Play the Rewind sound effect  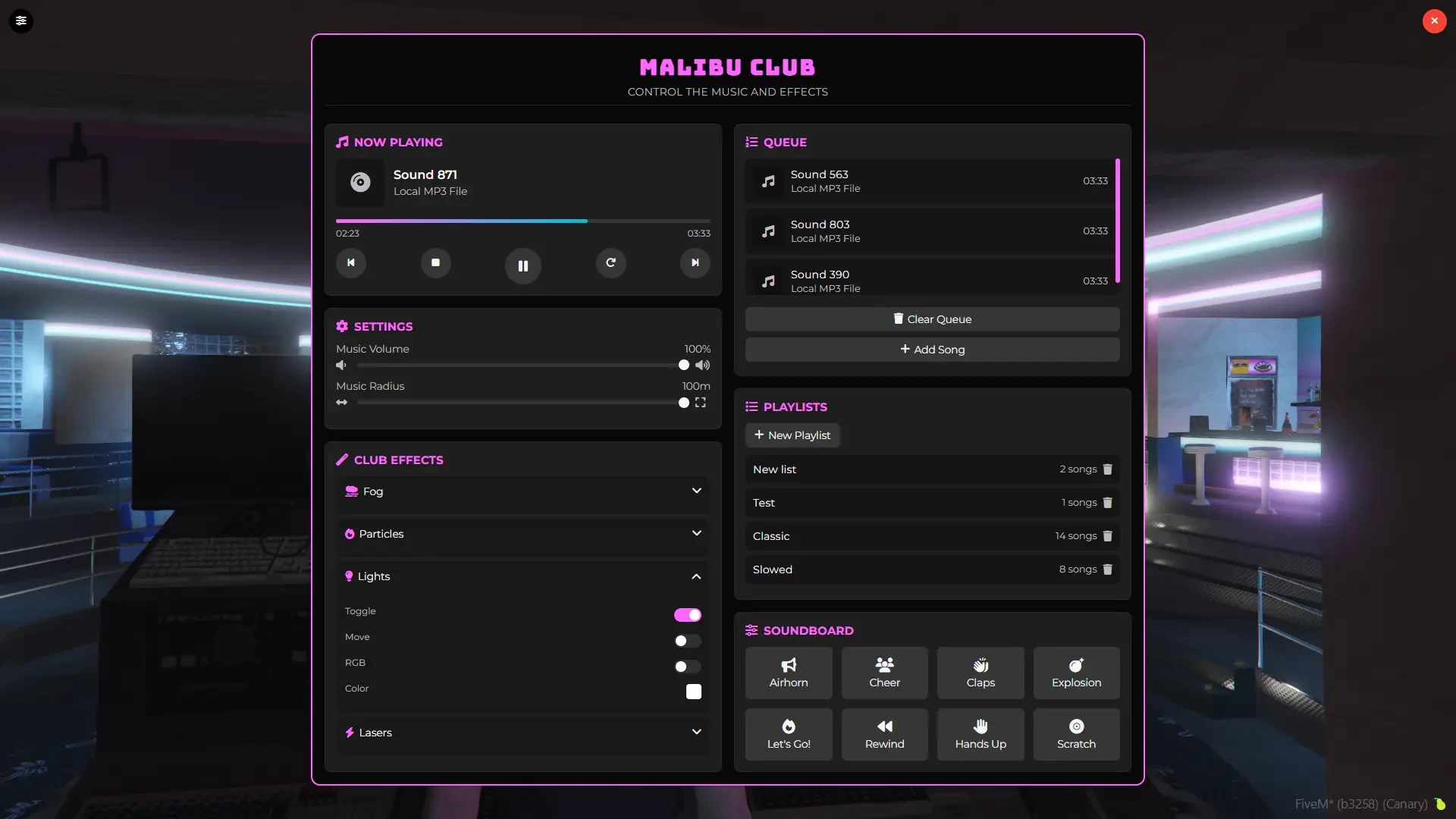[x=885, y=735]
